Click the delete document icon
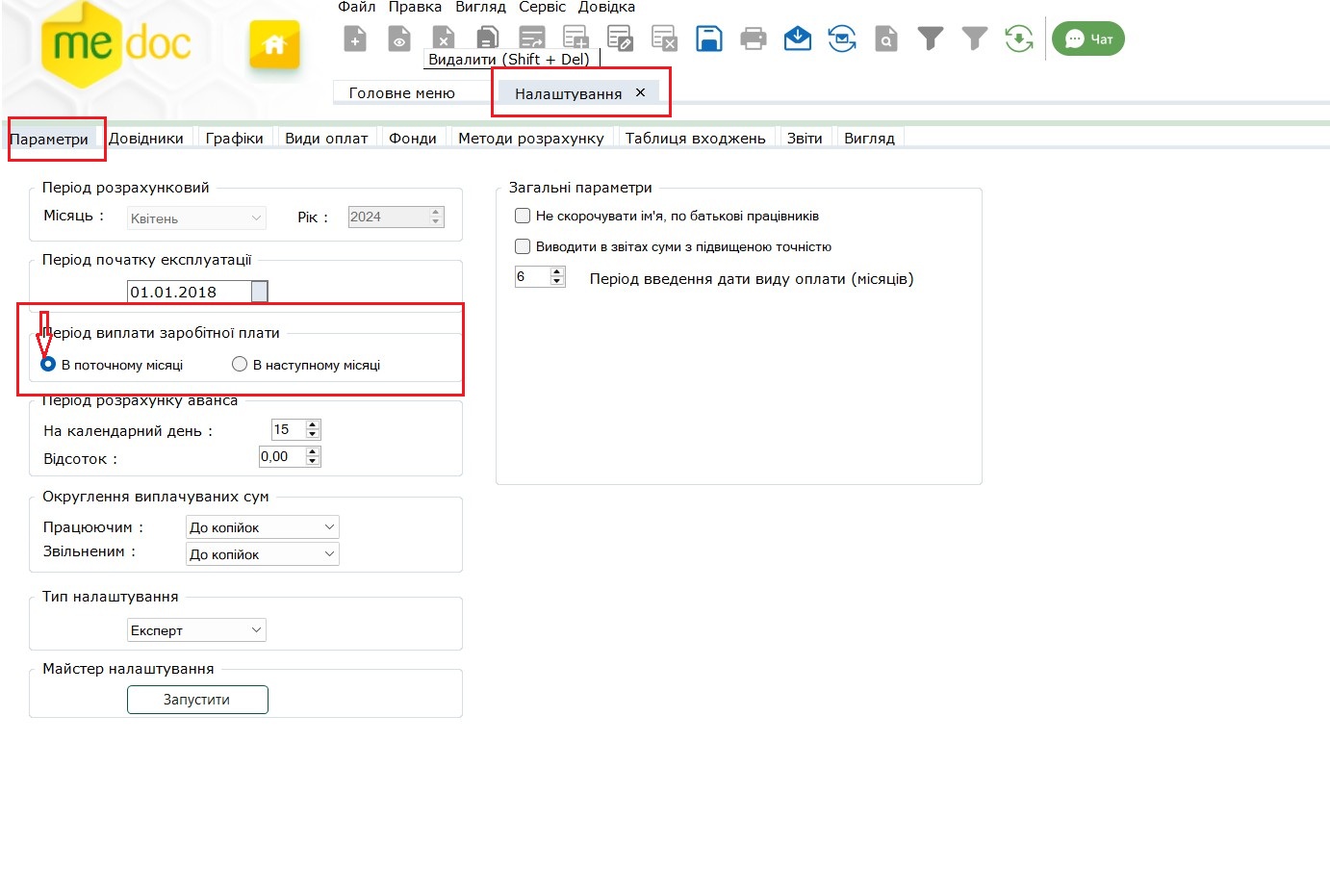The image size is (1330, 896). pyautogui.click(x=444, y=38)
